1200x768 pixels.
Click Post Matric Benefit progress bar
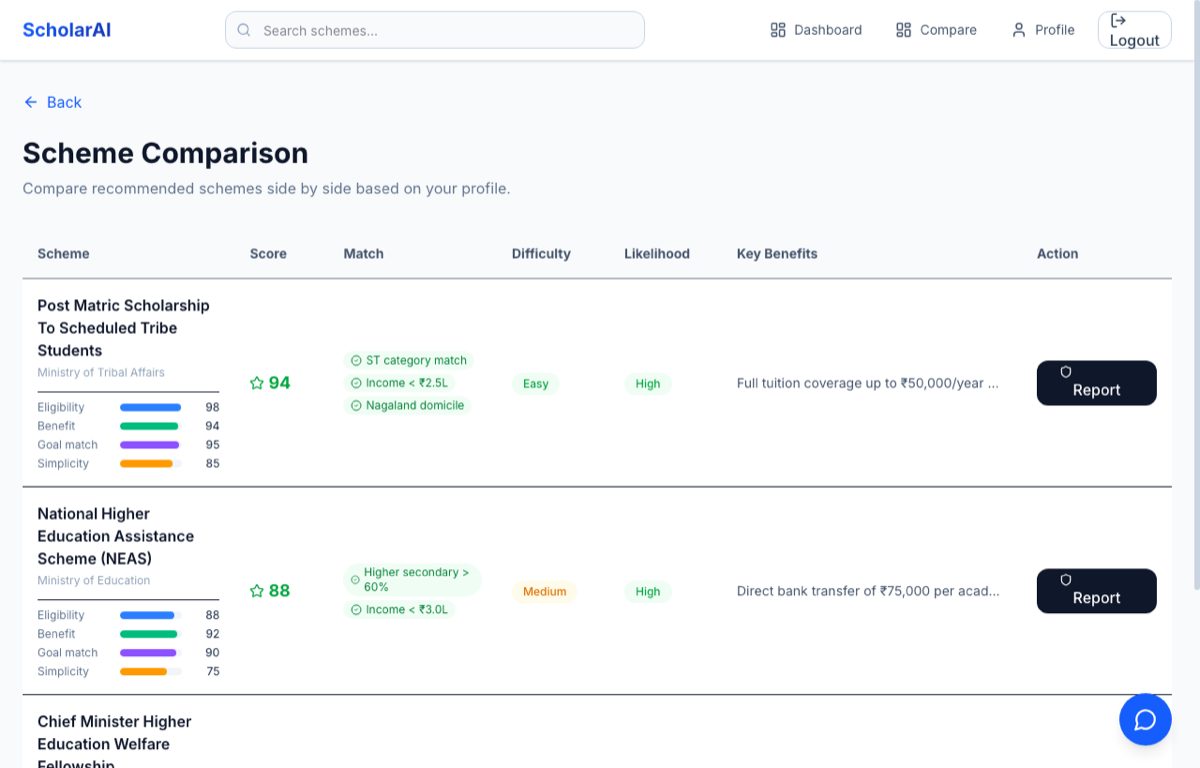pos(151,426)
